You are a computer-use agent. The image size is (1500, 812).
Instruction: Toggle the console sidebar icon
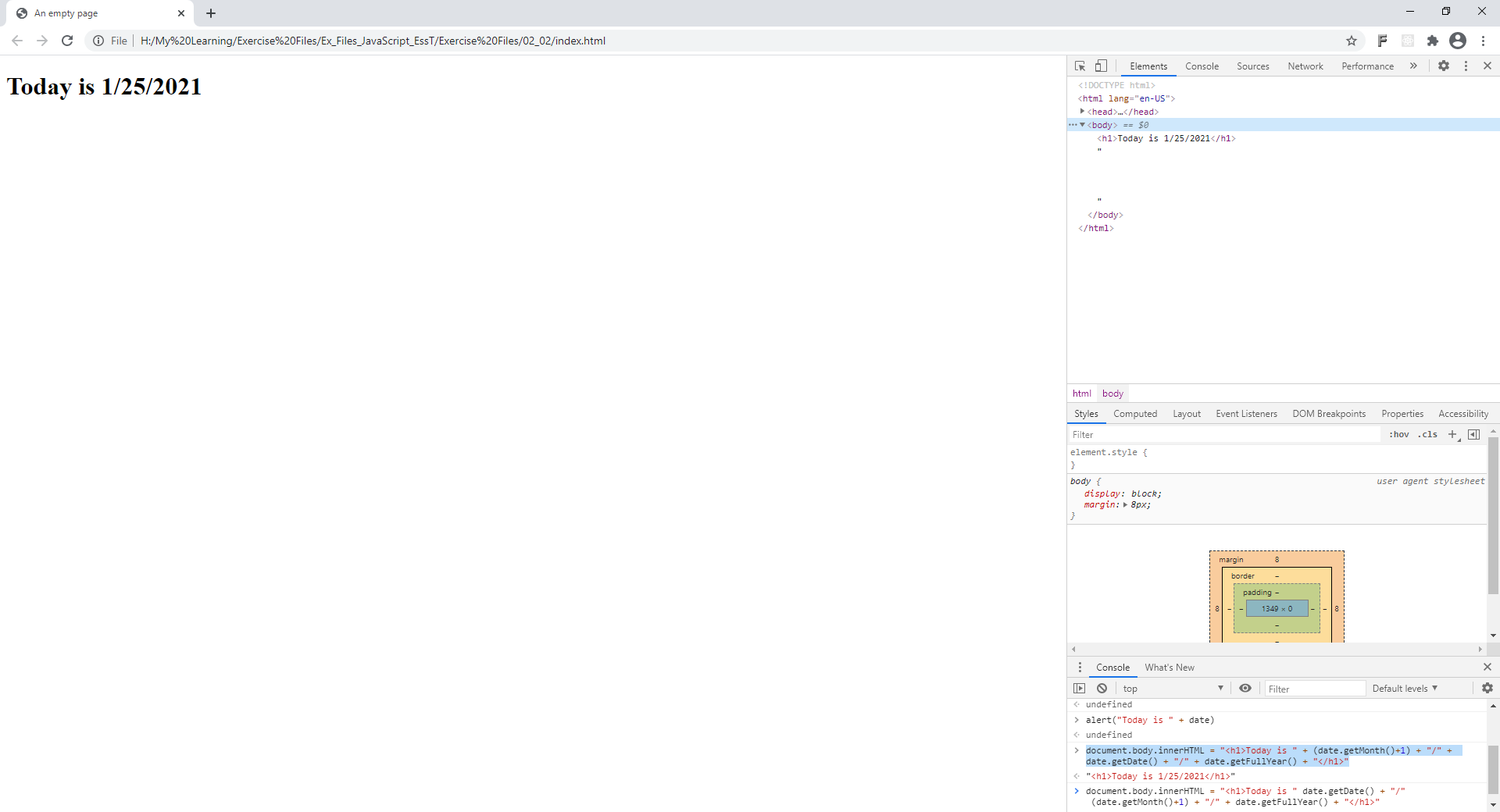pyautogui.click(x=1080, y=689)
